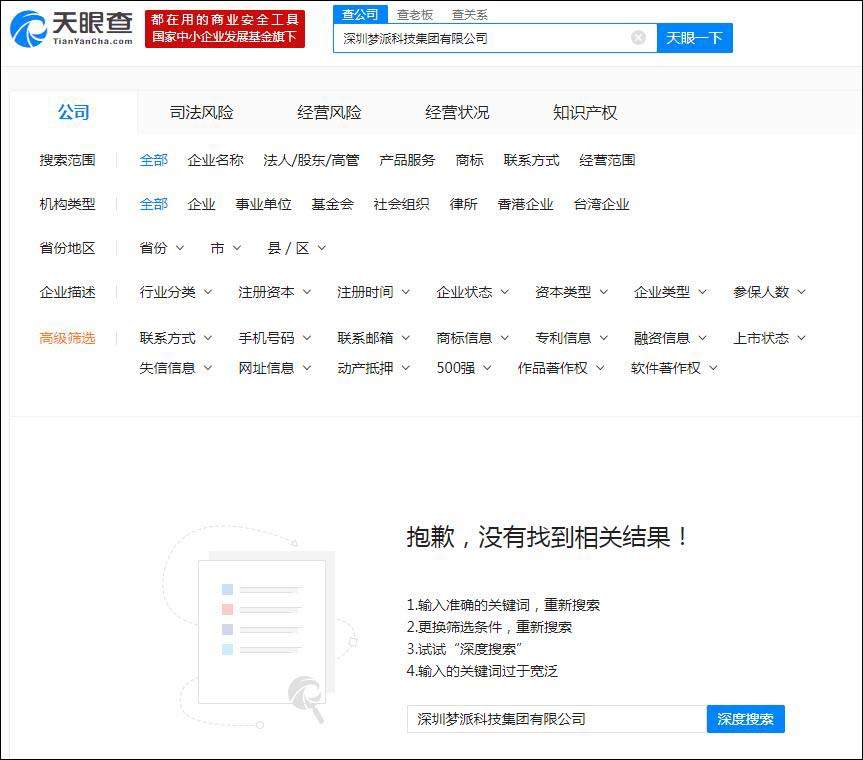The height and width of the screenshot is (760, 863).
Task: Click the 深度搜索 button
Action: (745, 719)
